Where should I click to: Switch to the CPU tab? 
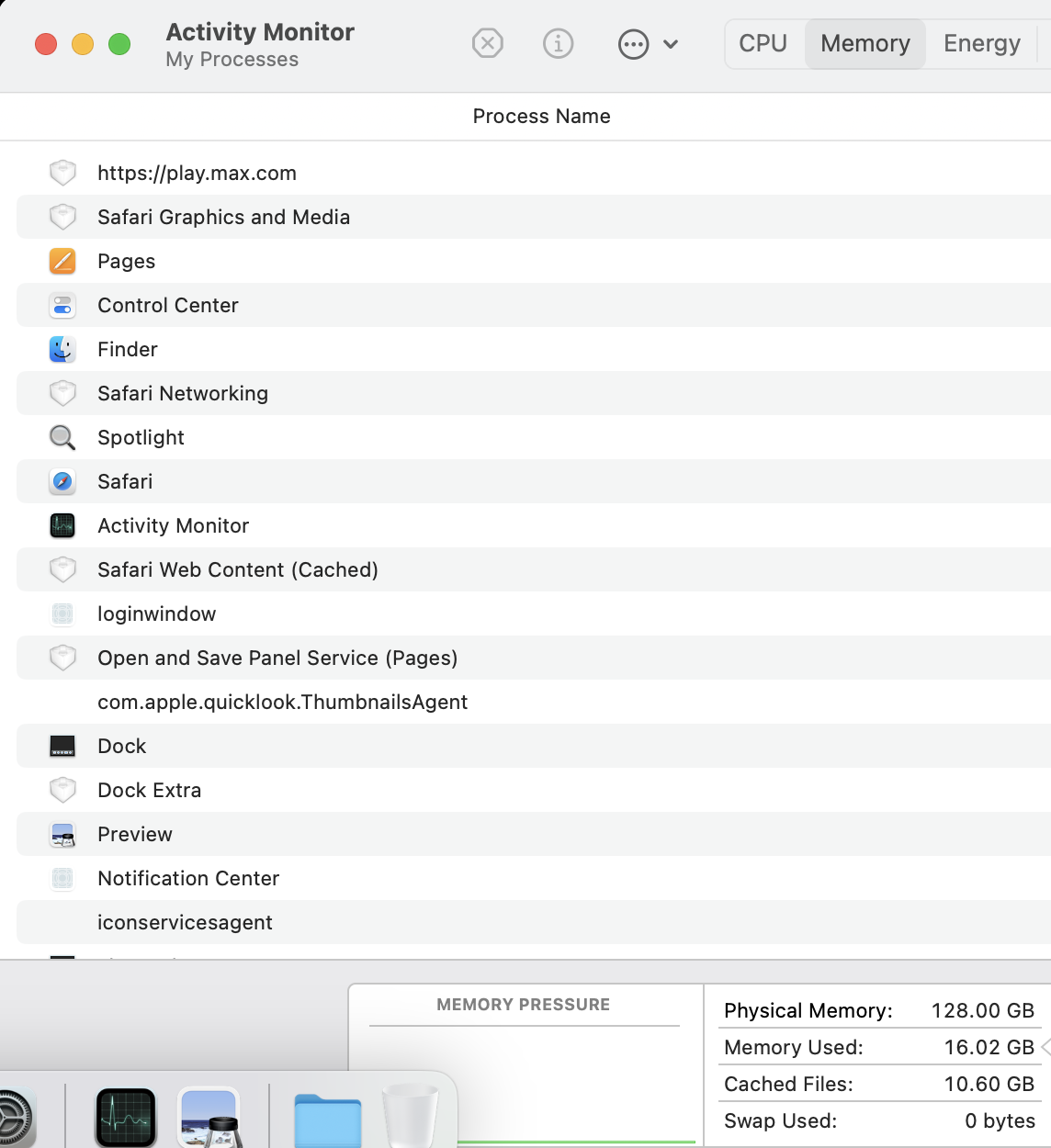tap(763, 43)
